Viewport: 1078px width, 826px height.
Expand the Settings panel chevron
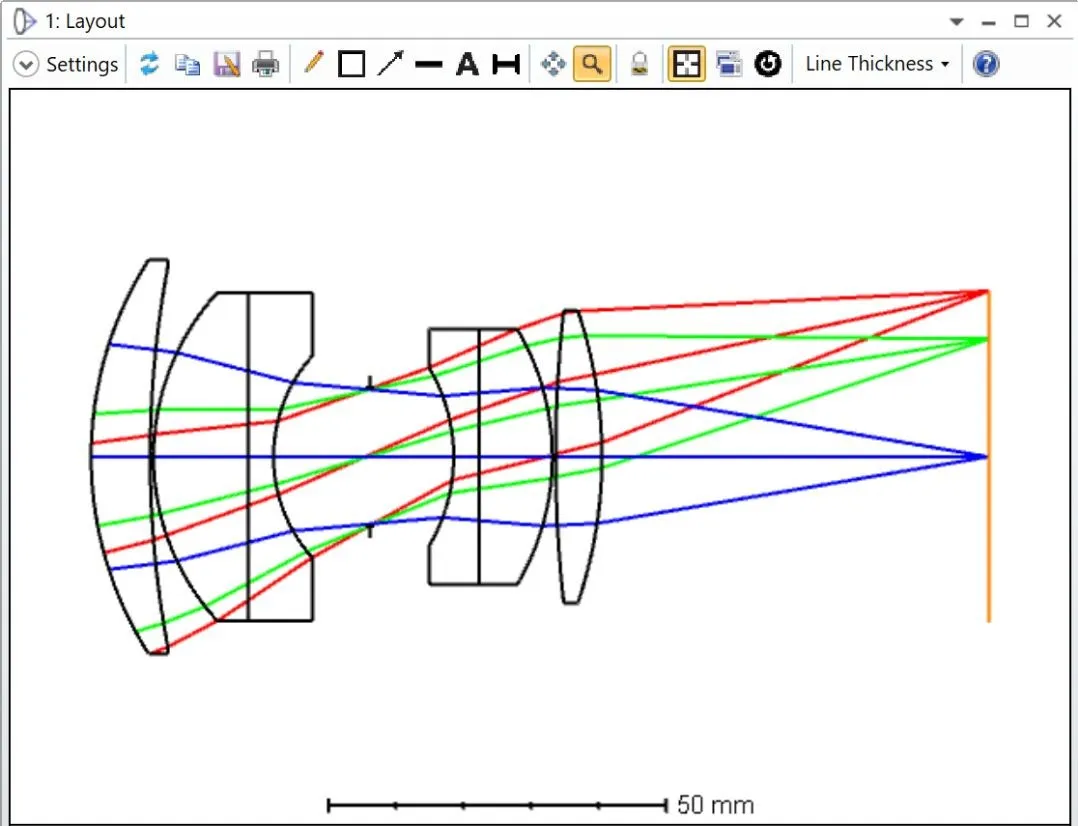[25, 65]
